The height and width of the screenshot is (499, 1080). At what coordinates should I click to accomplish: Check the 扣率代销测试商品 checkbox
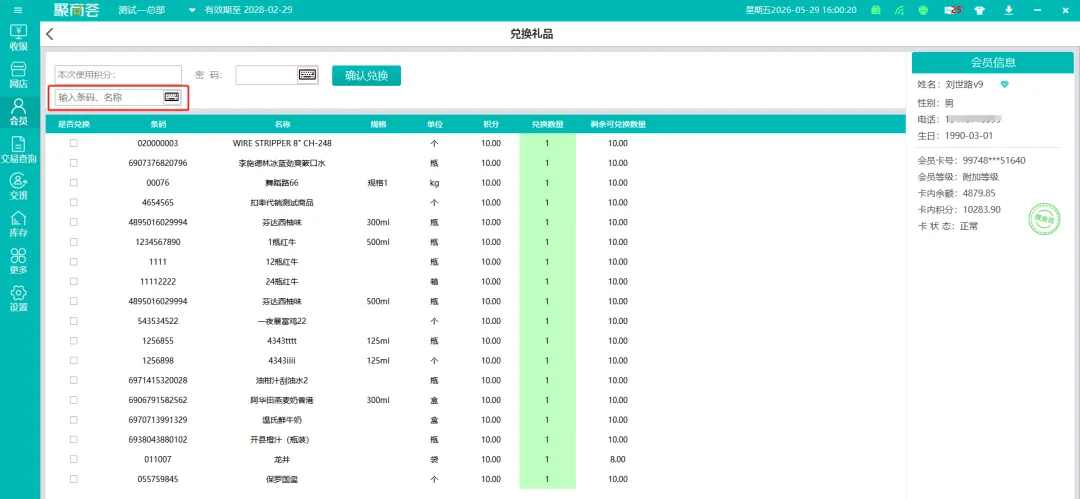click(x=74, y=203)
